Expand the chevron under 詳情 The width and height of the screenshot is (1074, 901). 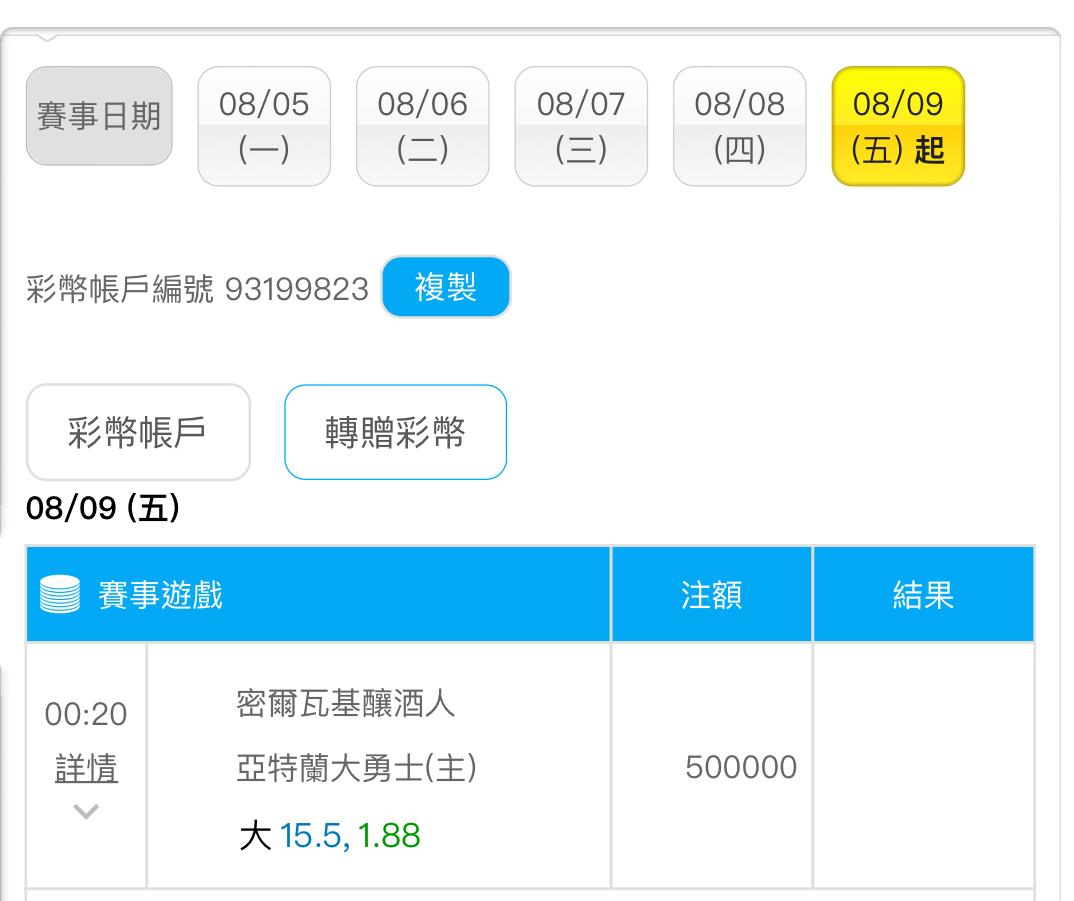(86, 811)
